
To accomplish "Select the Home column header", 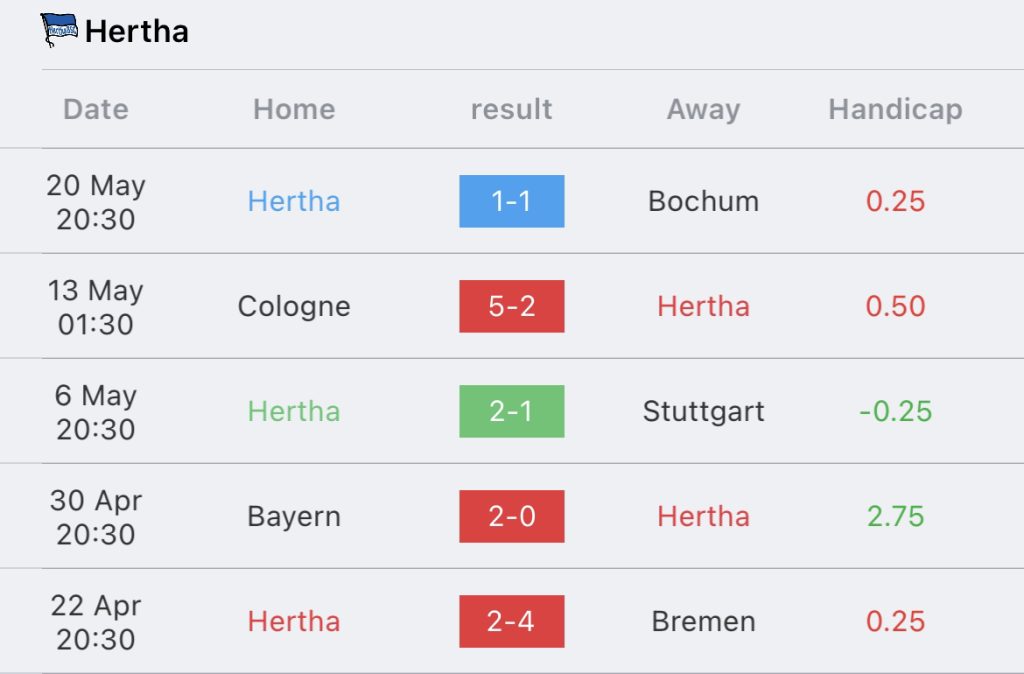I will tap(294, 109).
